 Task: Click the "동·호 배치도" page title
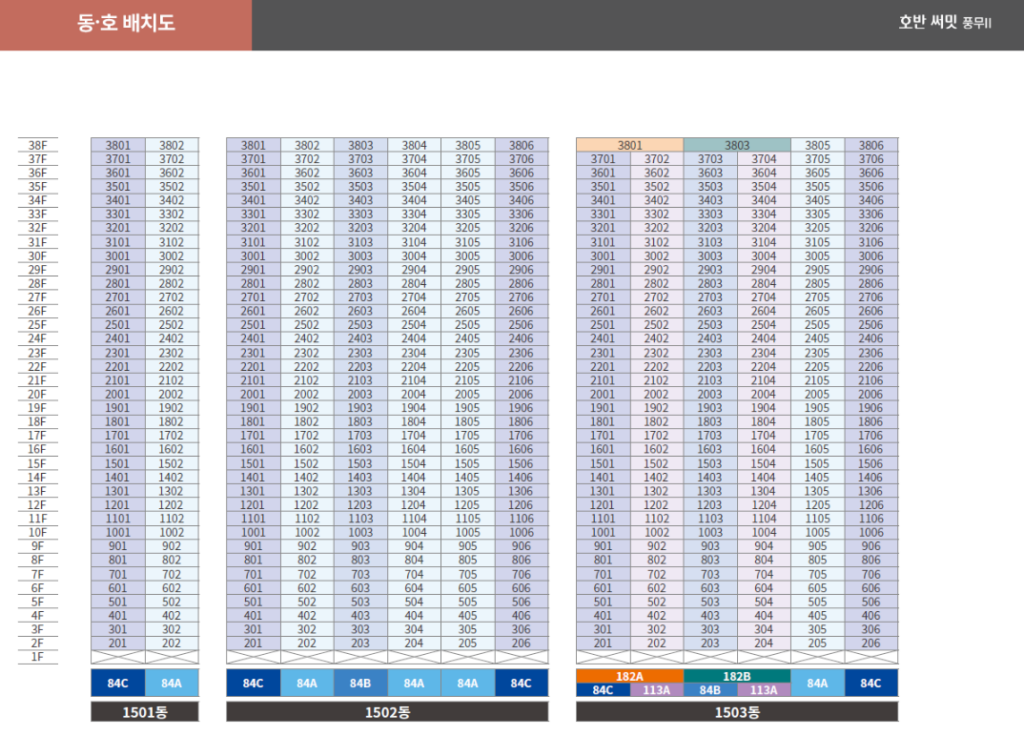tap(126, 23)
